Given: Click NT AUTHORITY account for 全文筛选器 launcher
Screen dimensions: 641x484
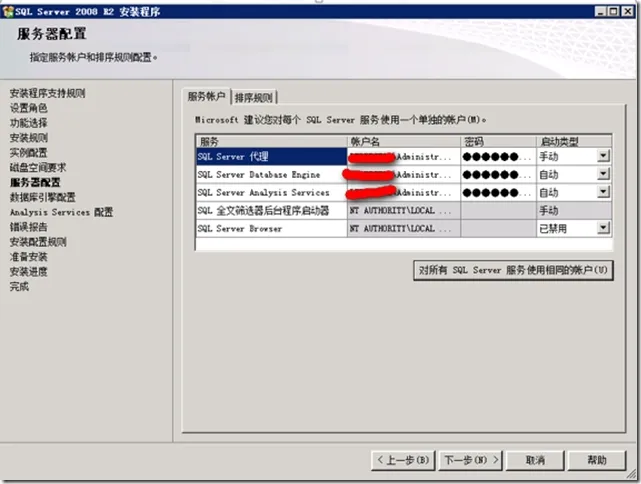Looking at the screenshot, I should tap(404, 211).
